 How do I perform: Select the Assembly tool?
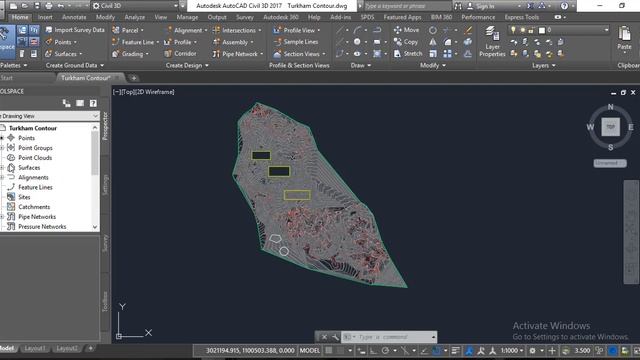tap(233, 42)
